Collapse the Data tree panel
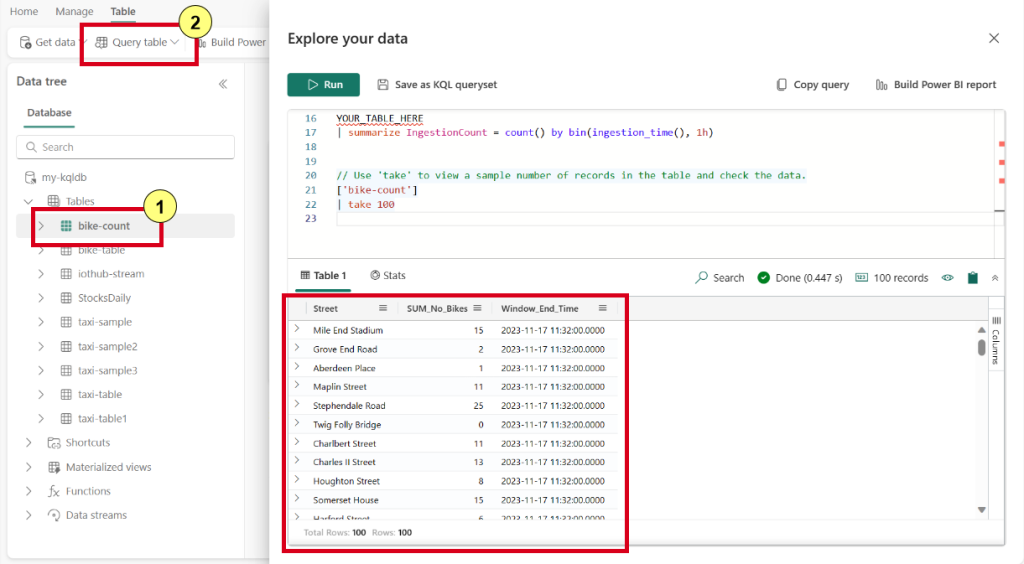Image resolution: width=1024 pixels, height=564 pixels. [x=223, y=84]
